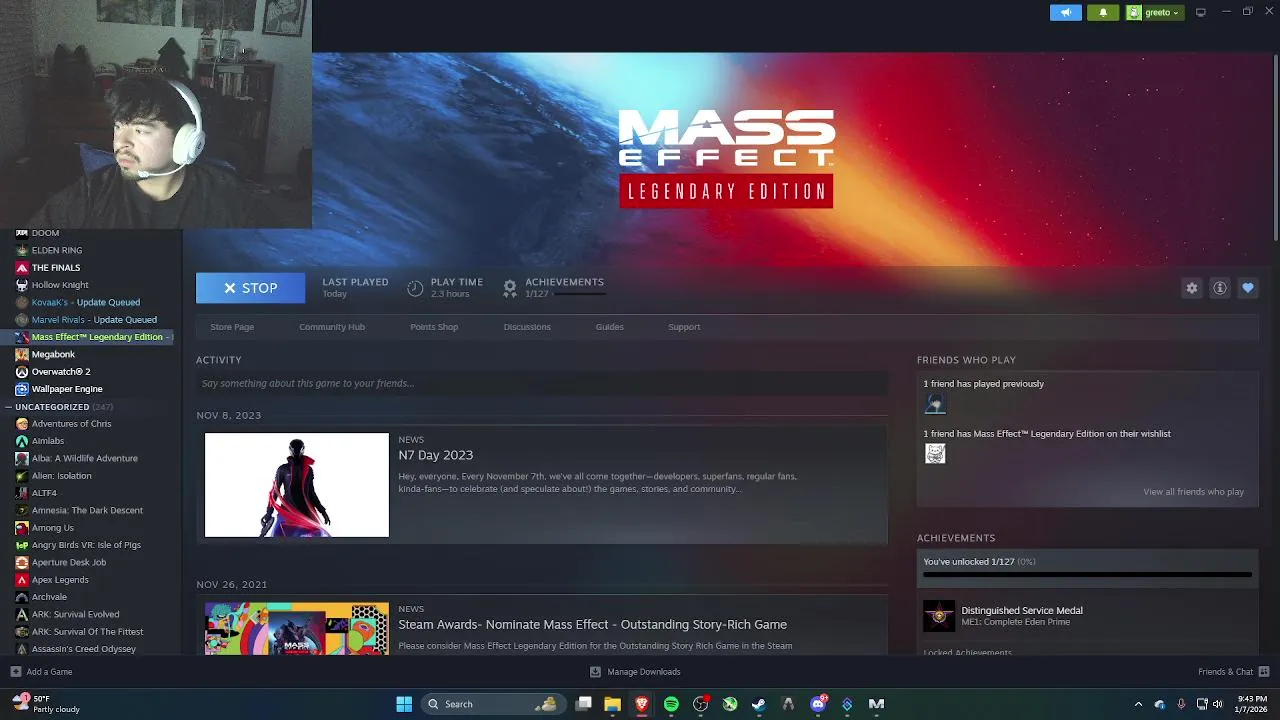
Task: Open the greeto account dropdown
Action: 1154,12
